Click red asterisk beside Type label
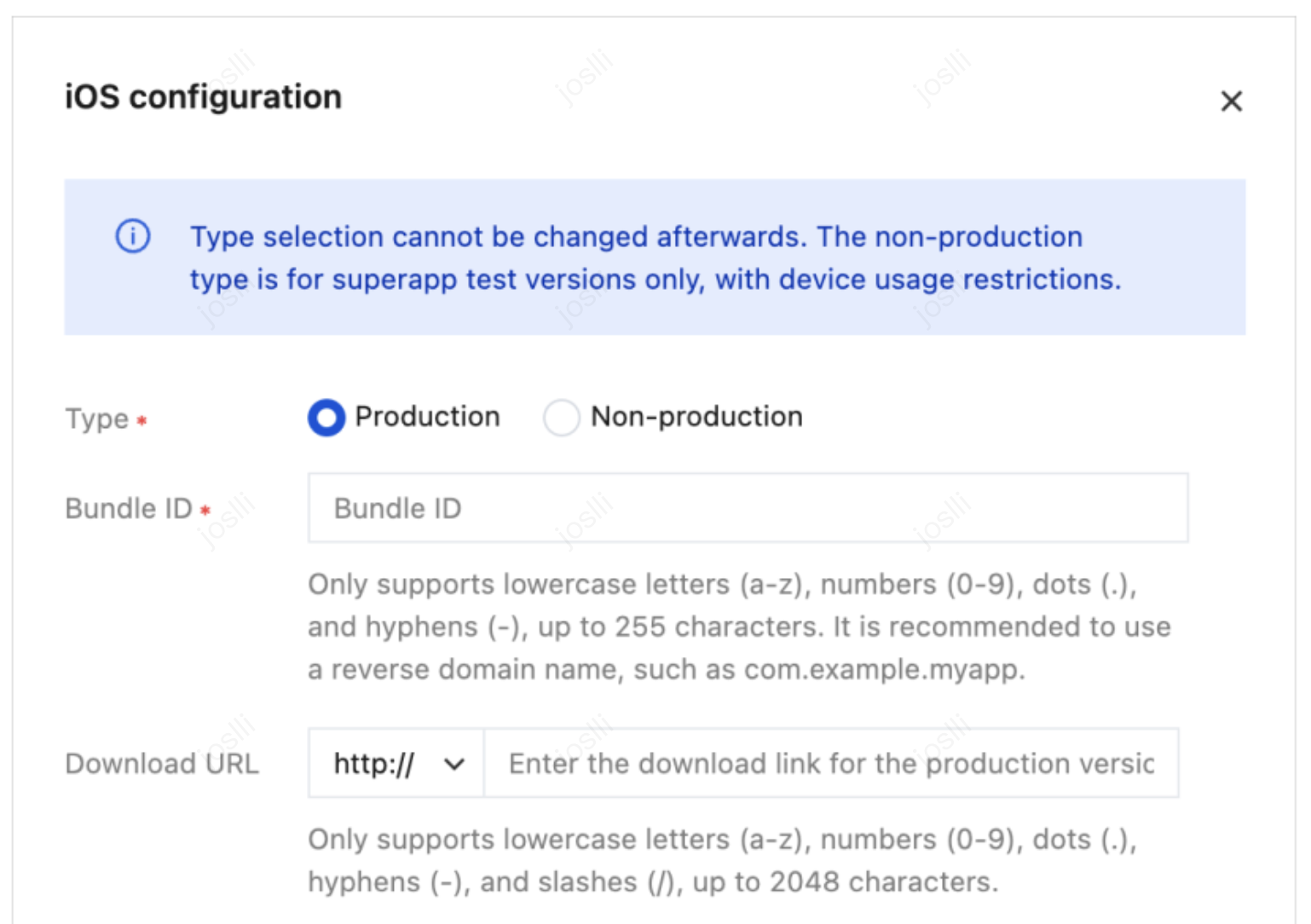The image size is (1311, 924). coord(142,420)
